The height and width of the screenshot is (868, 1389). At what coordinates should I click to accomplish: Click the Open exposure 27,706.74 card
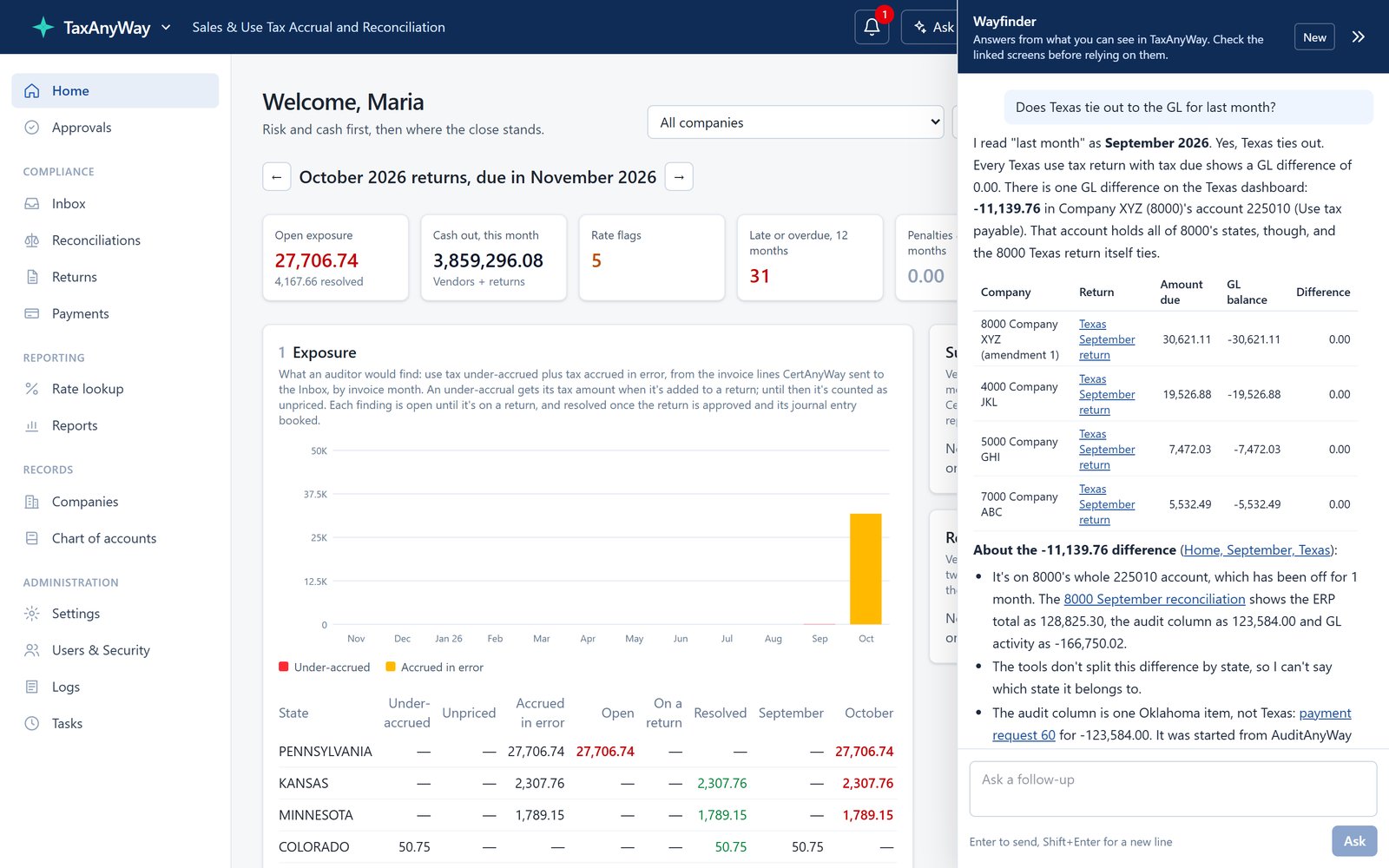(x=336, y=258)
